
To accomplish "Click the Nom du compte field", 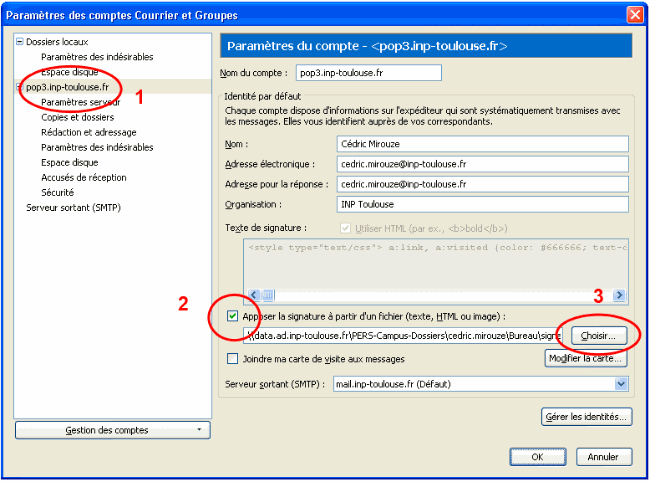I will pyautogui.click(x=369, y=73).
